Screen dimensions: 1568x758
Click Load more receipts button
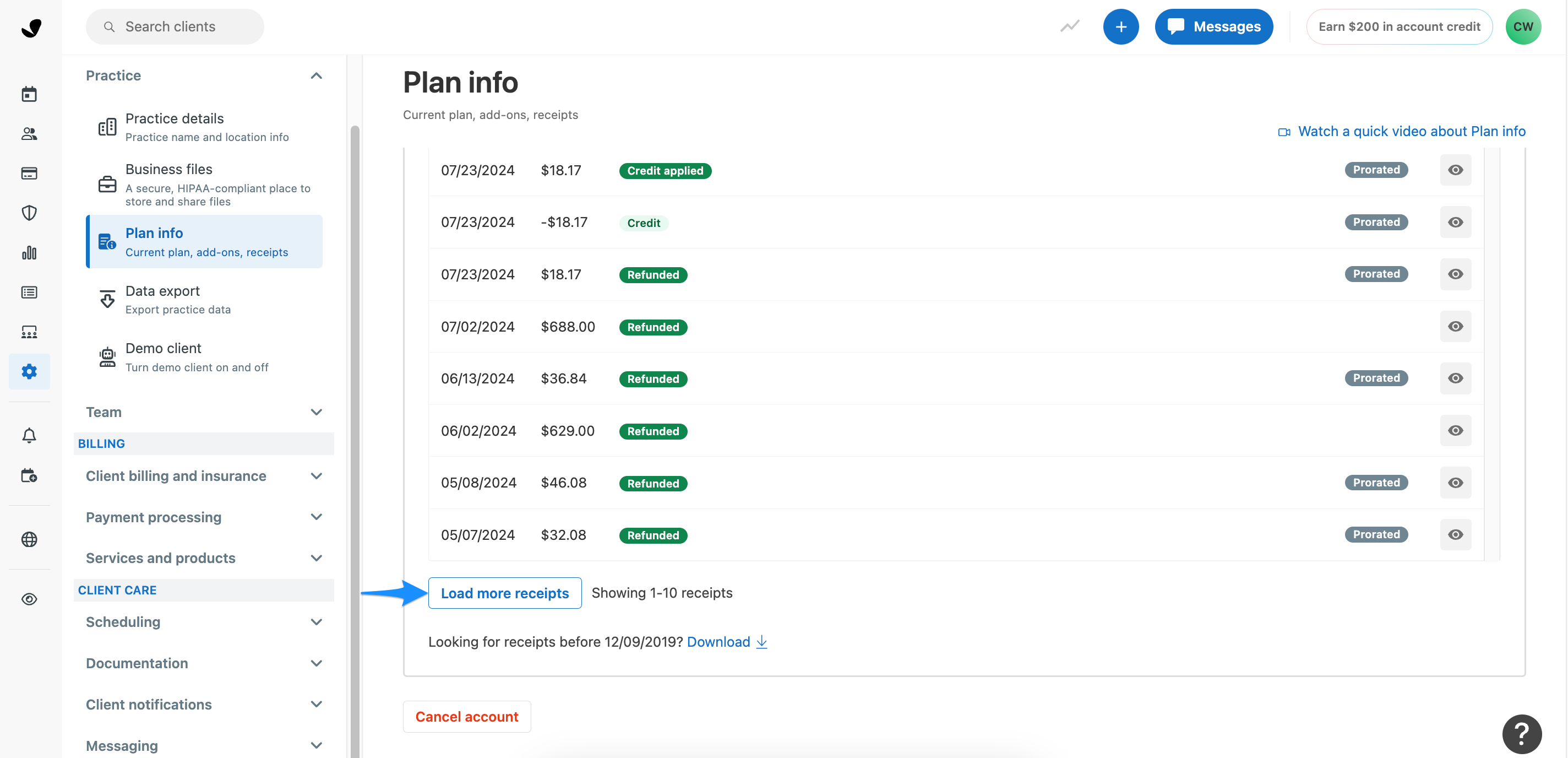[x=505, y=593]
